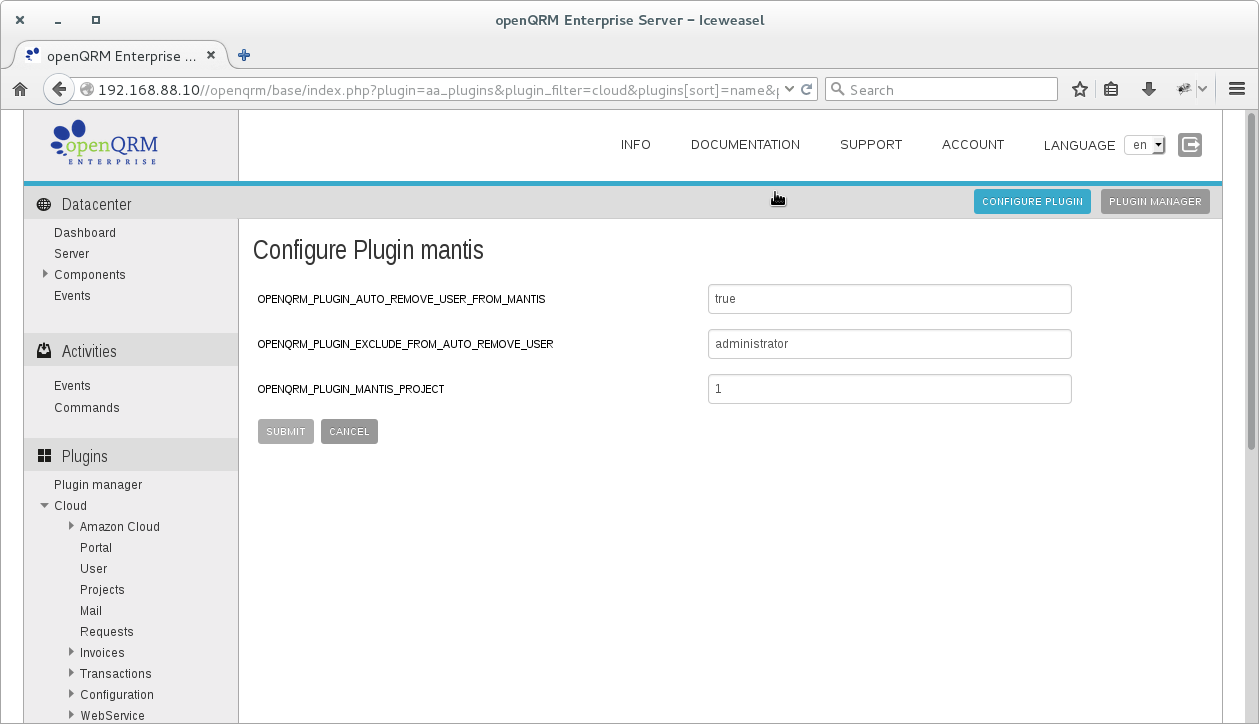Screen dimensions: 1259x724
Task: Collapse the Cloud plugin group
Action: tap(45, 505)
